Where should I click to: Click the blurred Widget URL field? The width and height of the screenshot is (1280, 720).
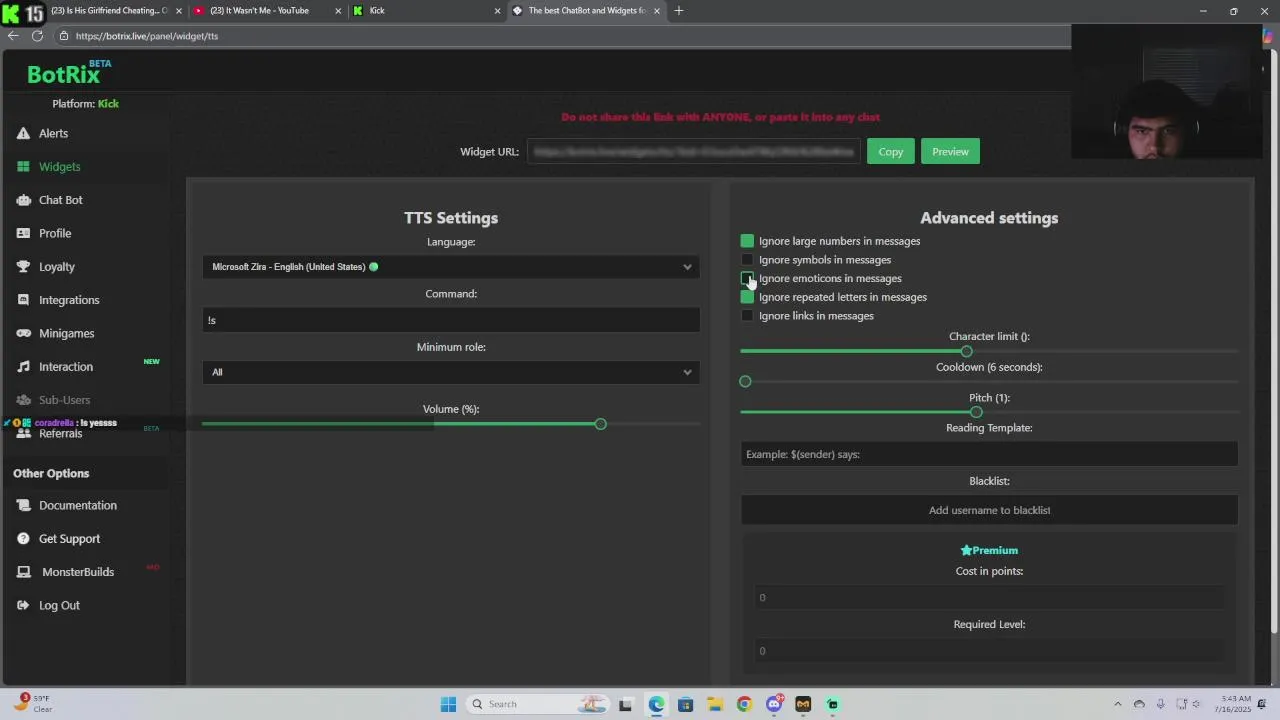tap(693, 152)
